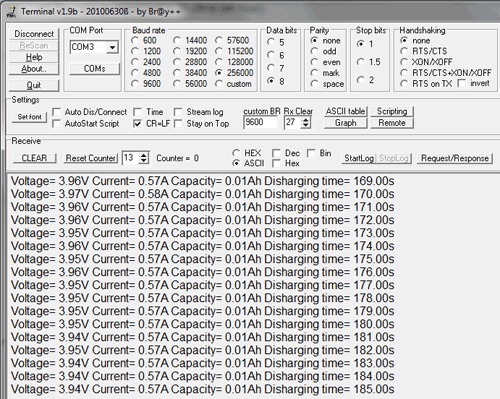Open the Graph window

346,123
